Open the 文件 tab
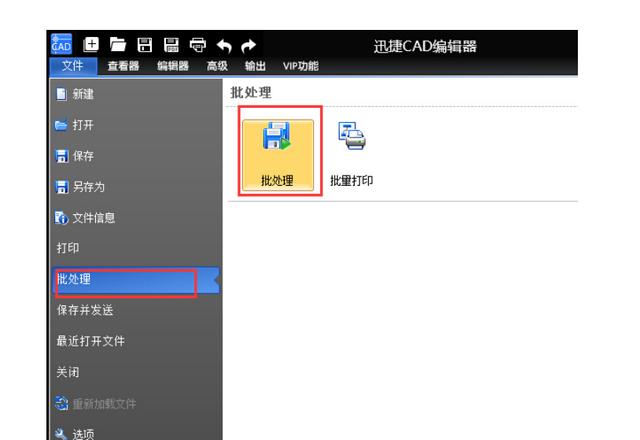 [73, 66]
